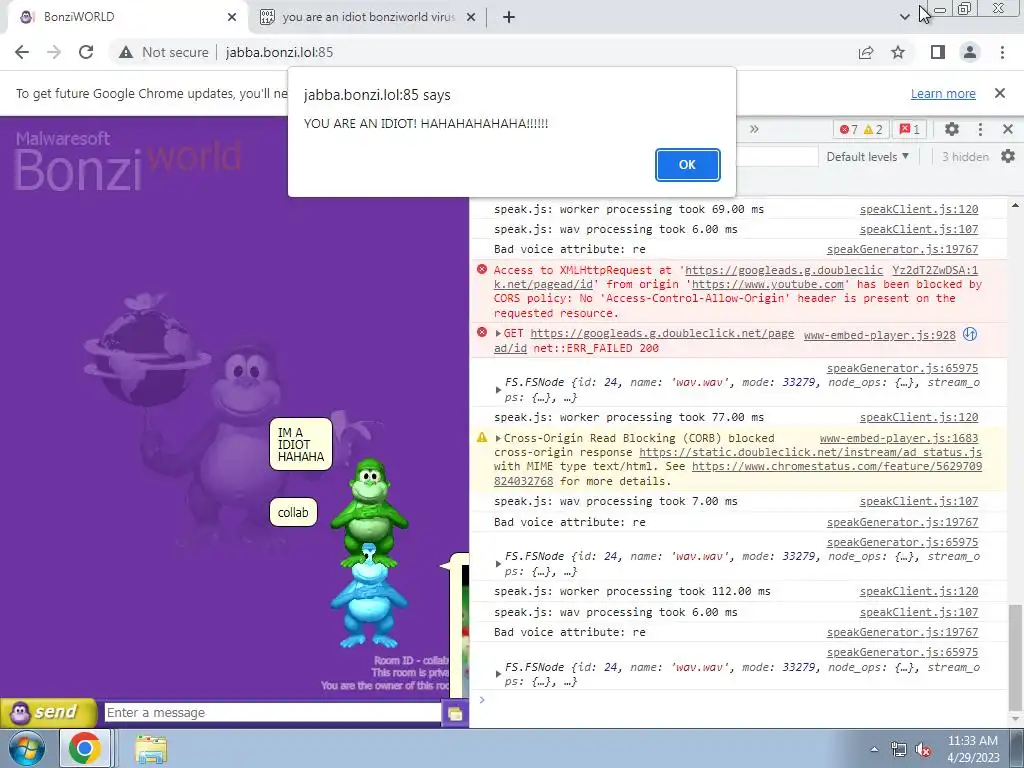This screenshot has width=1024, height=768.
Task: Open console settings gear next to 3 hidden
Action: pyautogui.click(x=1008, y=157)
